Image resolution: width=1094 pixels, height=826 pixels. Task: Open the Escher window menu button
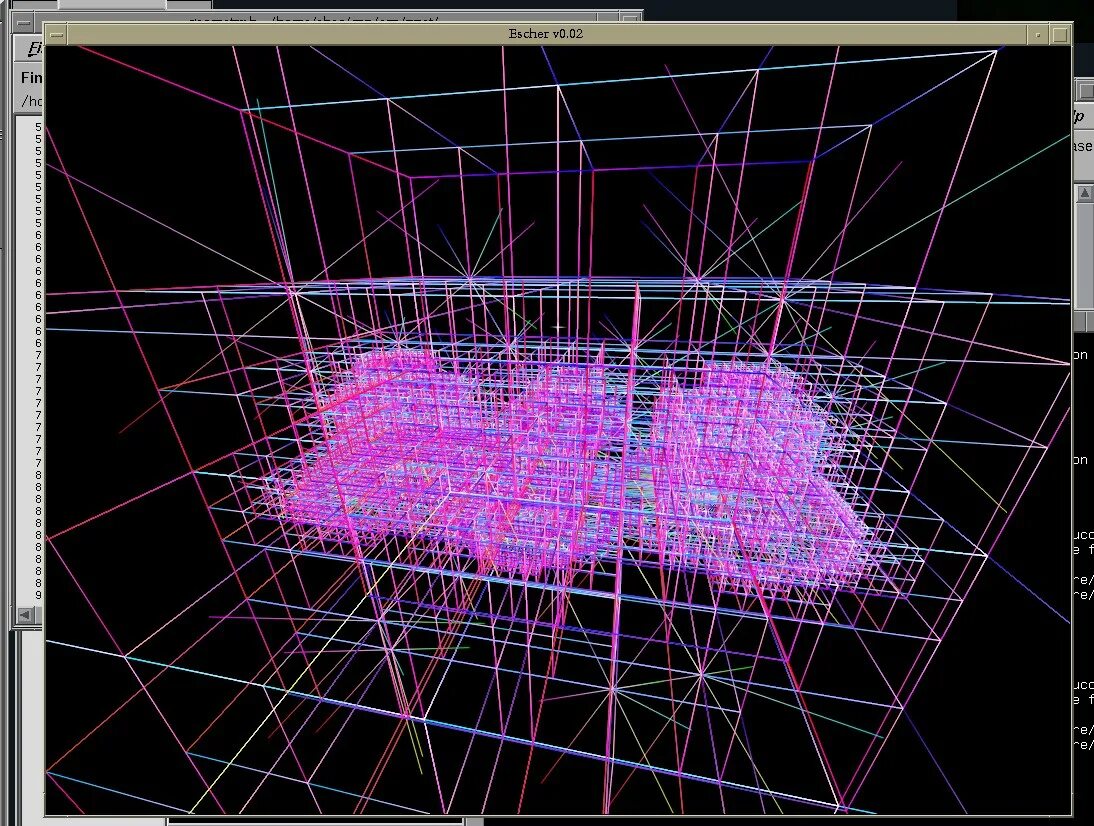[57, 34]
